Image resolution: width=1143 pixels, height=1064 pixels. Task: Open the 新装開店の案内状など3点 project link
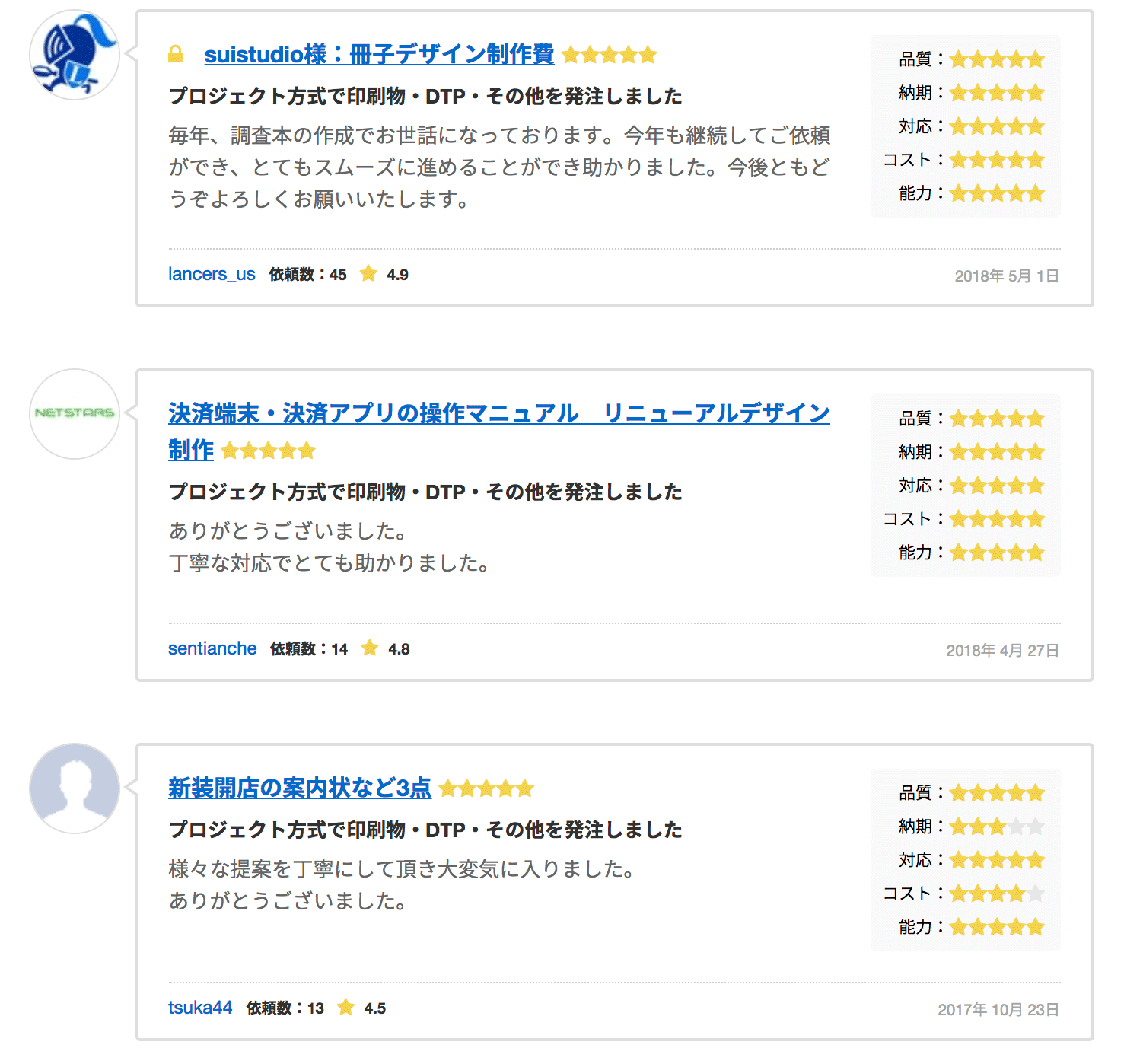click(299, 788)
